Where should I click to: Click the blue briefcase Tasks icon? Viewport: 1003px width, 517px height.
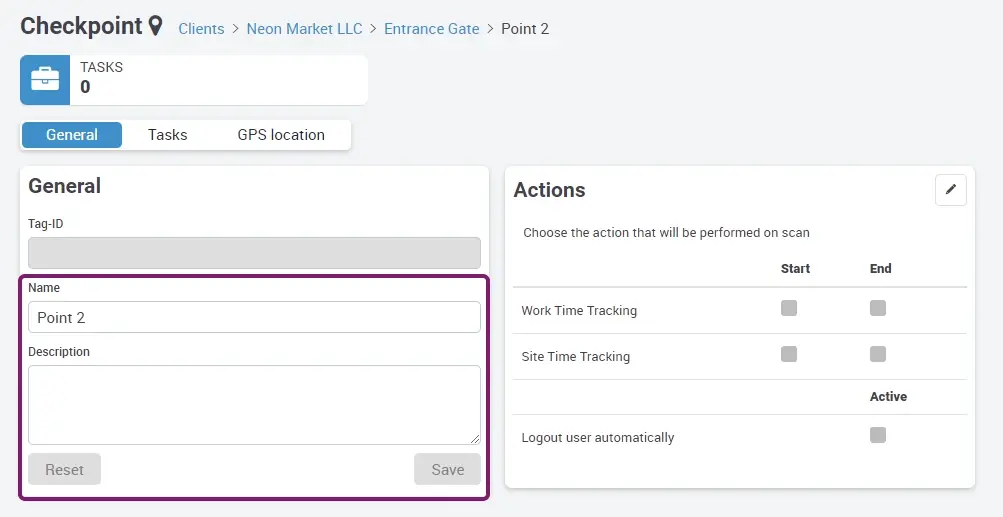click(45, 80)
